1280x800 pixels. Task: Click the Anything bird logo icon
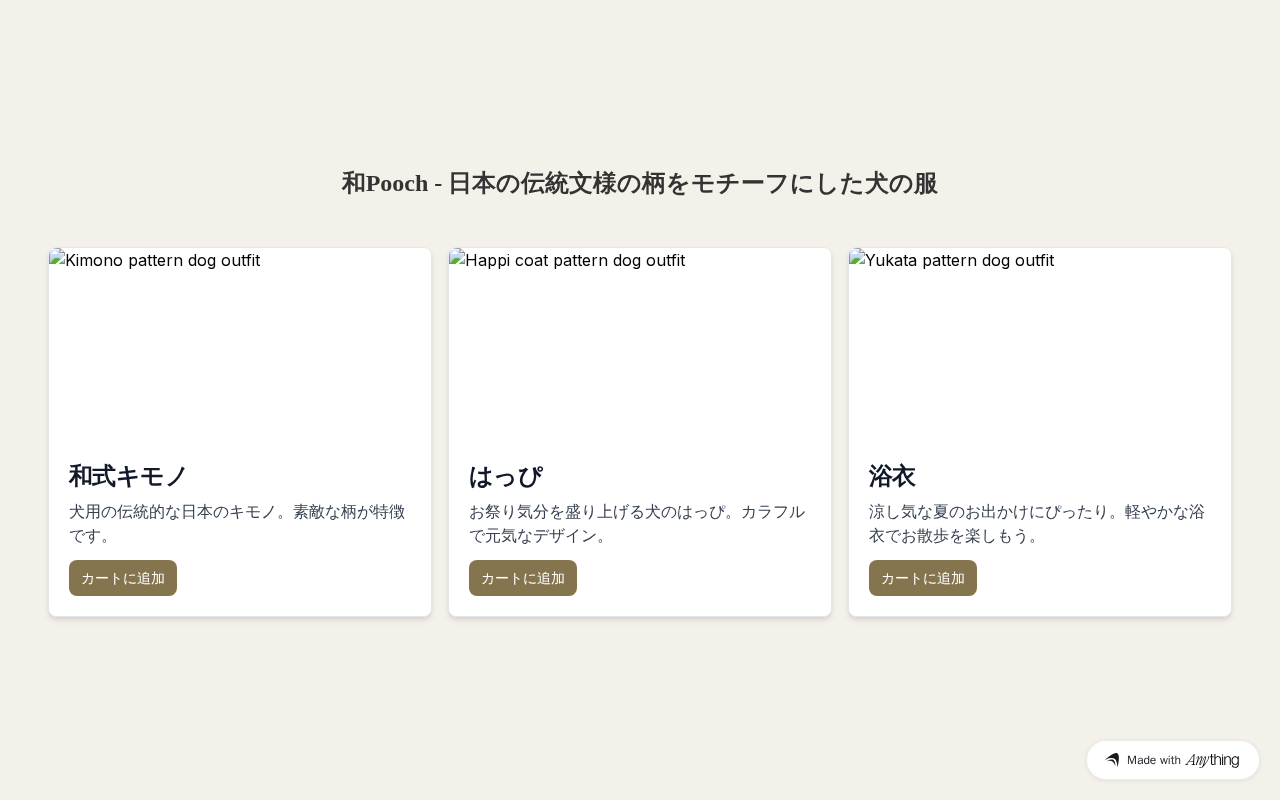(1112, 760)
